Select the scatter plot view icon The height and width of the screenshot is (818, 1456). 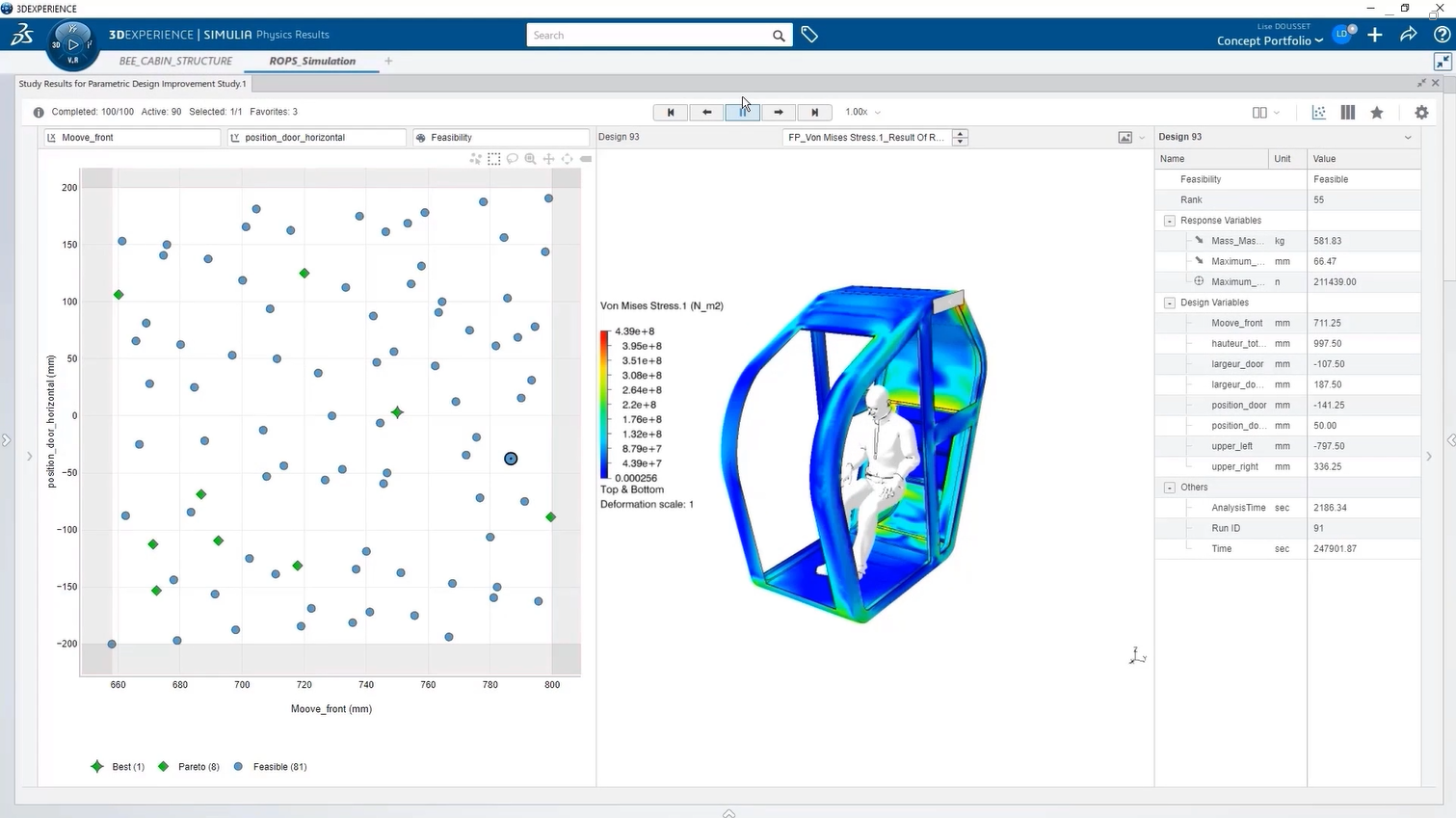1318,112
